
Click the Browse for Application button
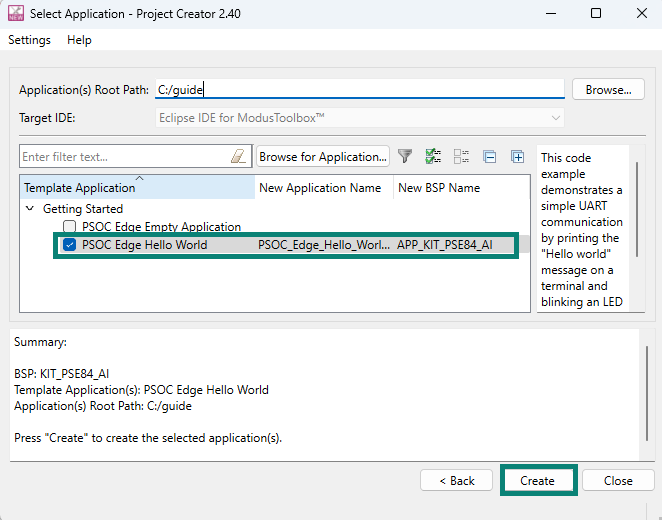coord(322,157)
